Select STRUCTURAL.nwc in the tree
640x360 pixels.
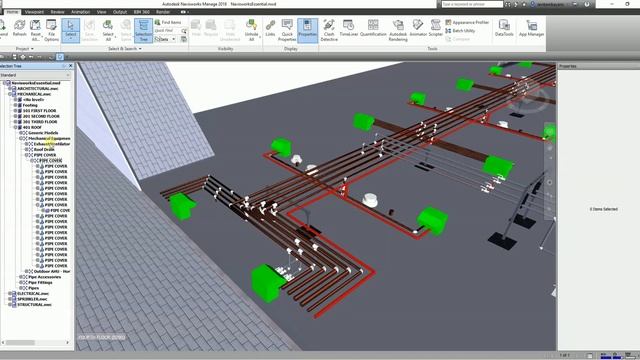point(34,304)
